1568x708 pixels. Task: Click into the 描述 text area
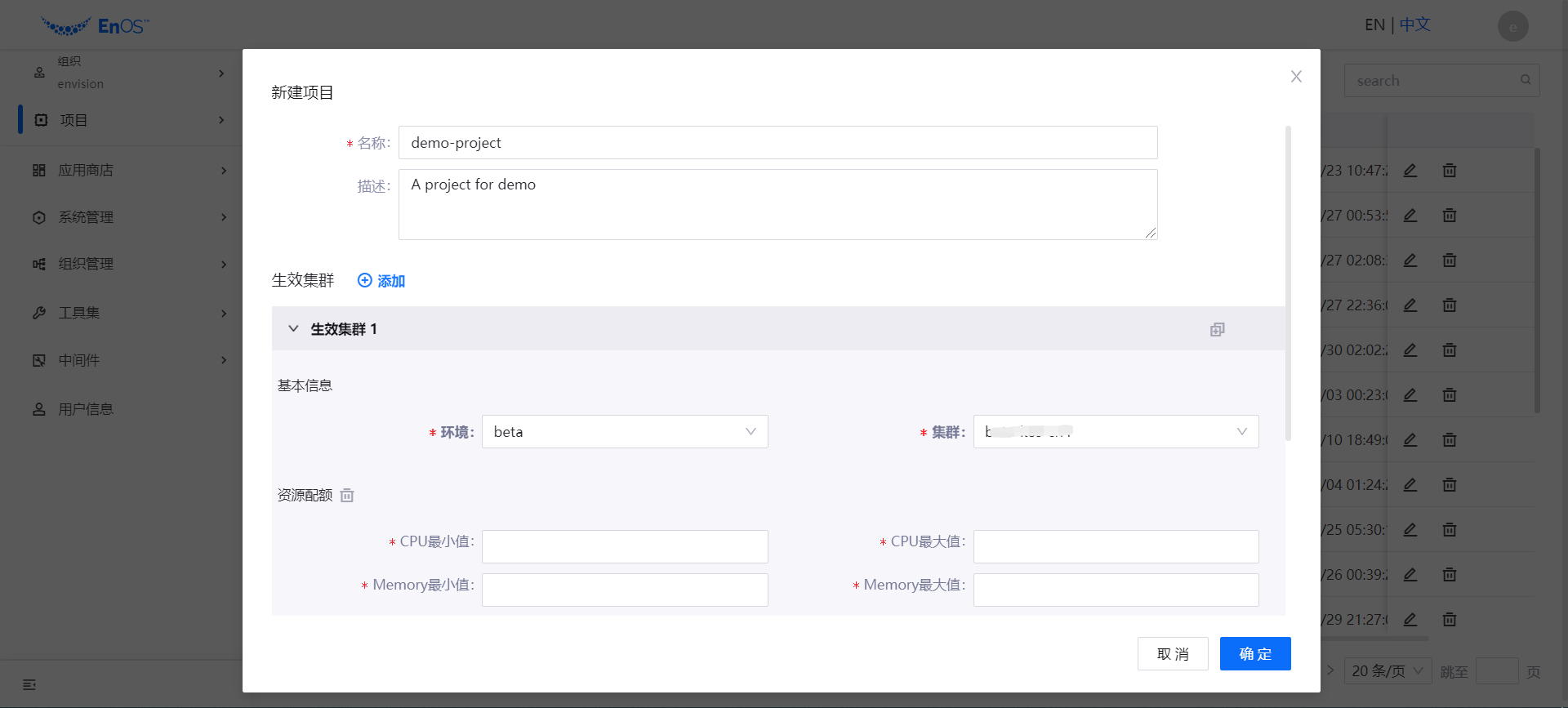pos(777,204)
